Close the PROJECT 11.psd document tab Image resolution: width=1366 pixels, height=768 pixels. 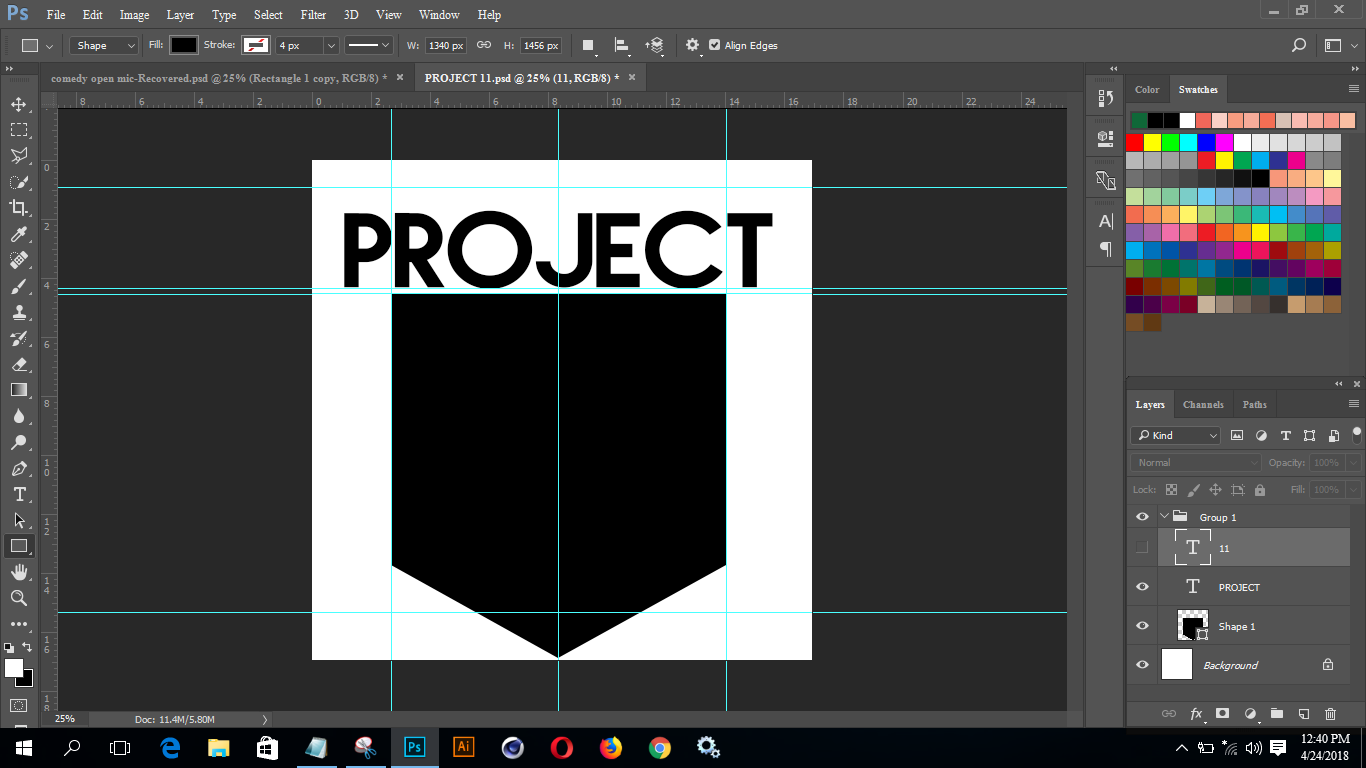(632, 77)
